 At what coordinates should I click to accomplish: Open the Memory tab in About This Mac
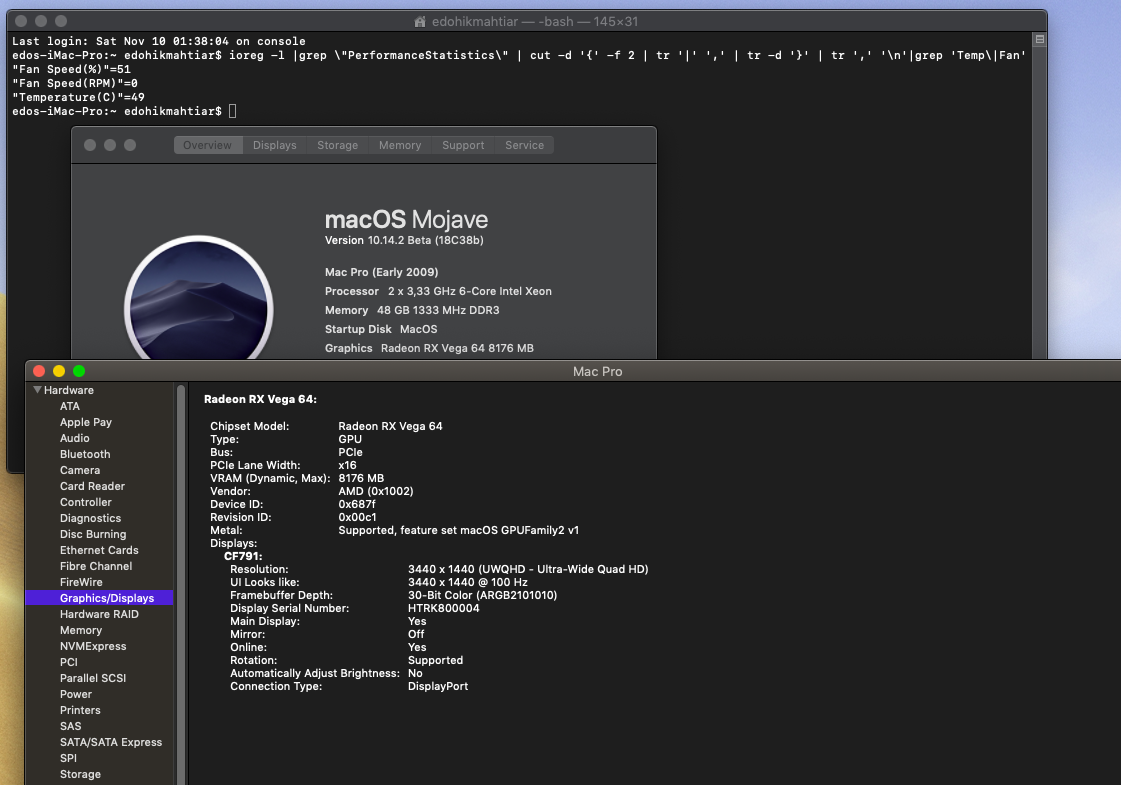[x=400, y=145]
